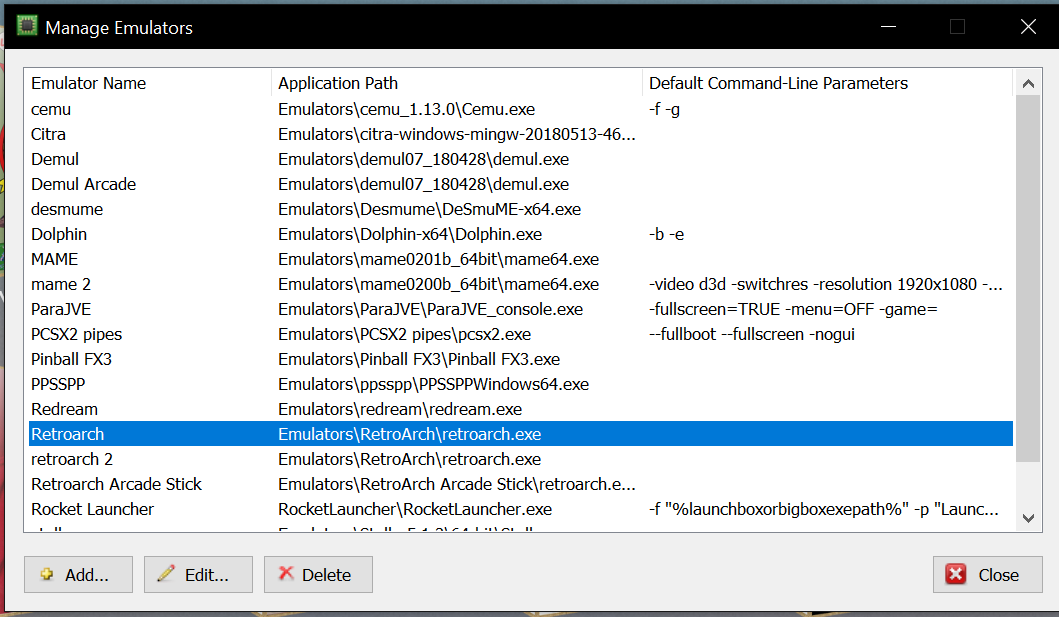Image resolution: width=1059 pixels, height=617 pixels.
Task: Click the "-fullscreen=TRUE -menu=OFF -game=" parameters
Action: pos(794,309)
